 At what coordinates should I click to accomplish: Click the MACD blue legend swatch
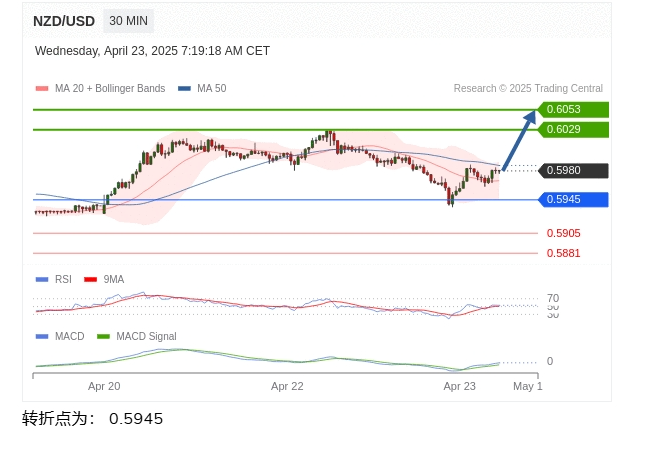(42, 336)
